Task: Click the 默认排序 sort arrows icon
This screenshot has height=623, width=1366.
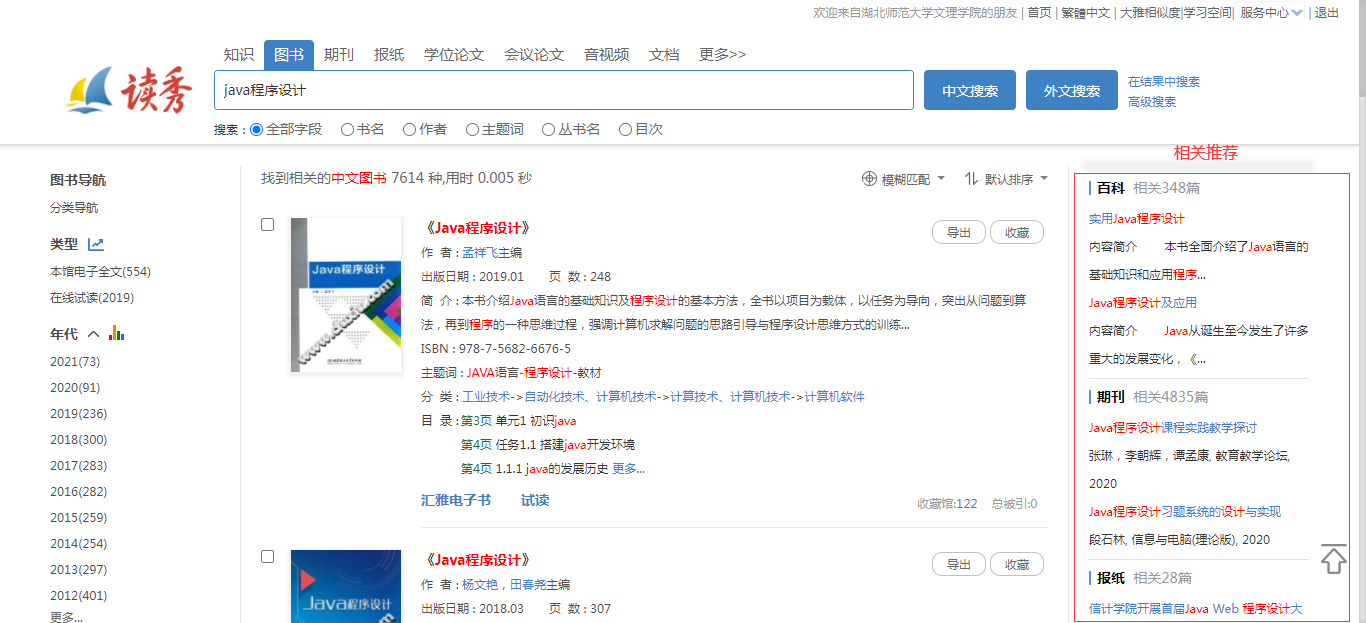Action: (971, 179)
